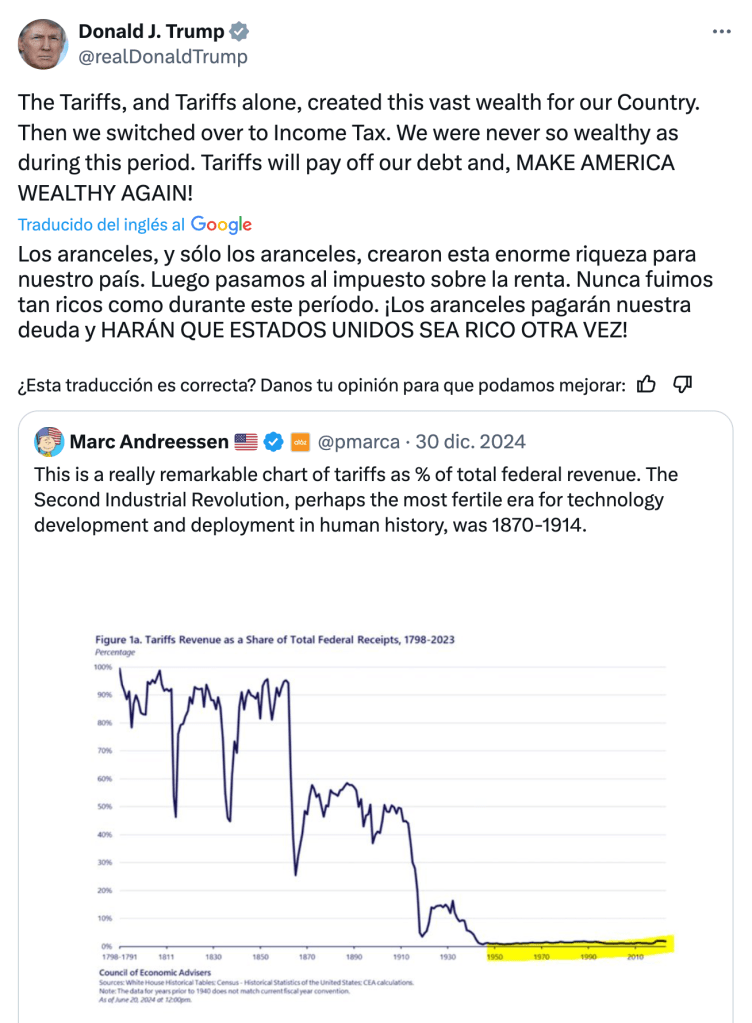Rate the translation with thumbs up
The width and height of the screenshot is (752, 1023).
tap(647, 384)
